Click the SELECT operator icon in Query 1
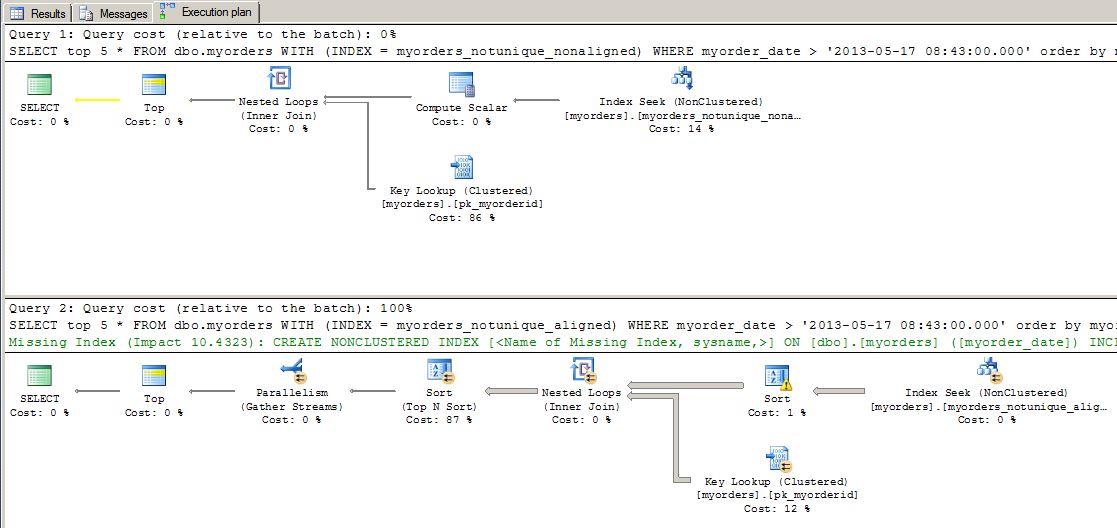Image resolution: width=1117 pixels, height=528 pixels. coord(40,84)
